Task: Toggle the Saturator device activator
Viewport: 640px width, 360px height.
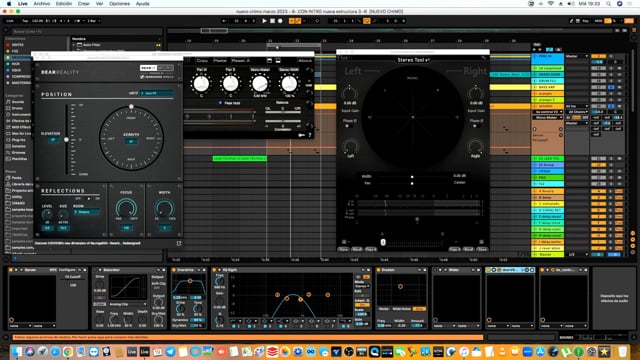Action: click(95, 270)
